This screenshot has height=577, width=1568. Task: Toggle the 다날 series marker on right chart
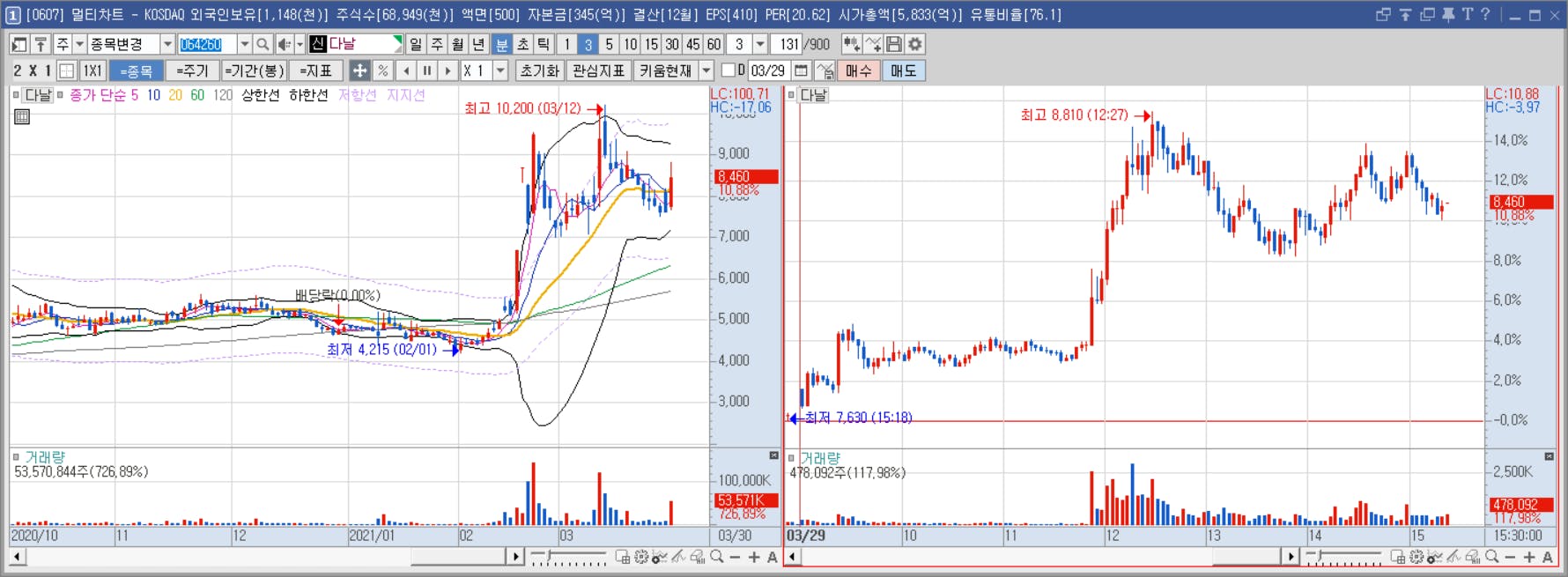[x=791, y=94]
